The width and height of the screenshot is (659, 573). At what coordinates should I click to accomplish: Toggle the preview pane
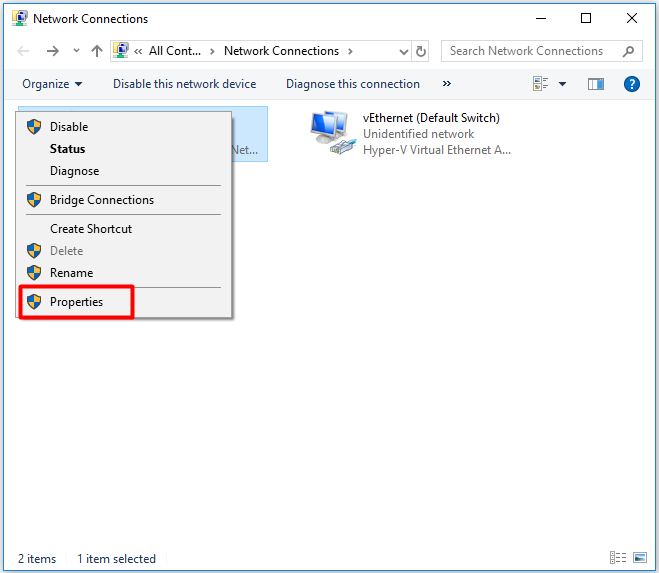(596, 84)
